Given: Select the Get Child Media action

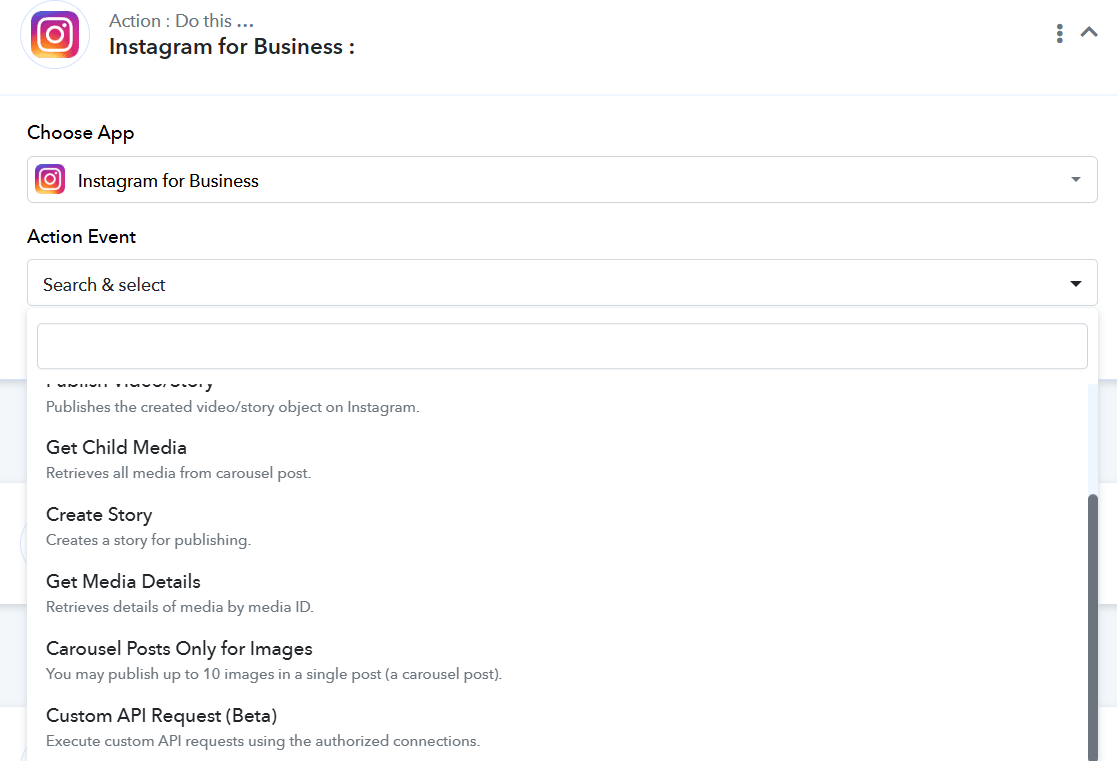Looking at the screenshot, I should click(117, 448).
